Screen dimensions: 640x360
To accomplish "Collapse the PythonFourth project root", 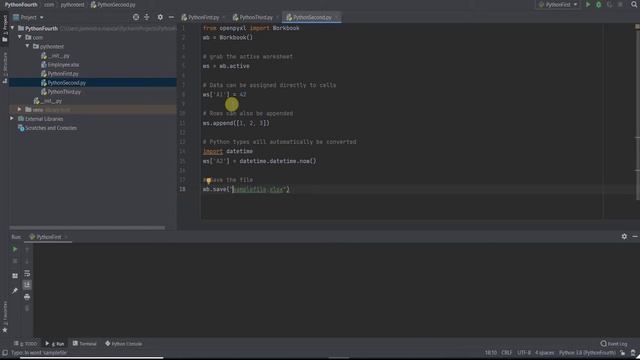I will pyautogui.click(x=12, y=28).
